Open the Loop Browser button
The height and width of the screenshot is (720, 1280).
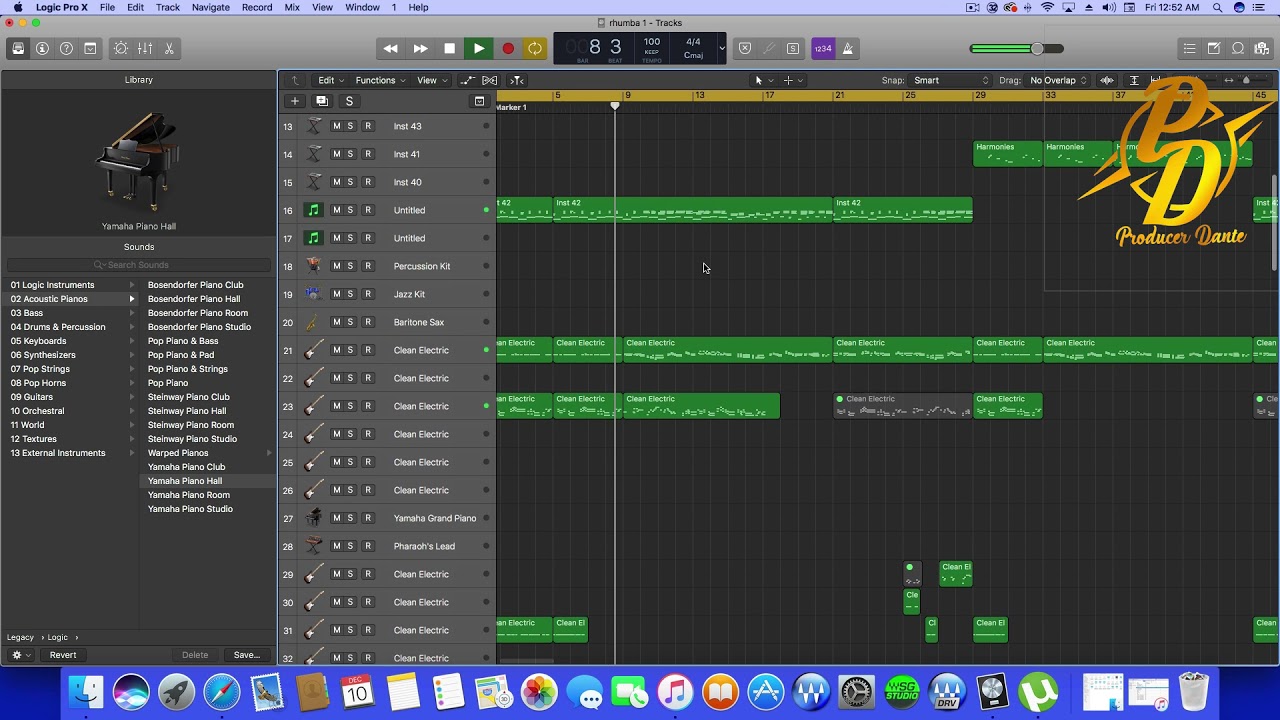tap(1237, 48)
